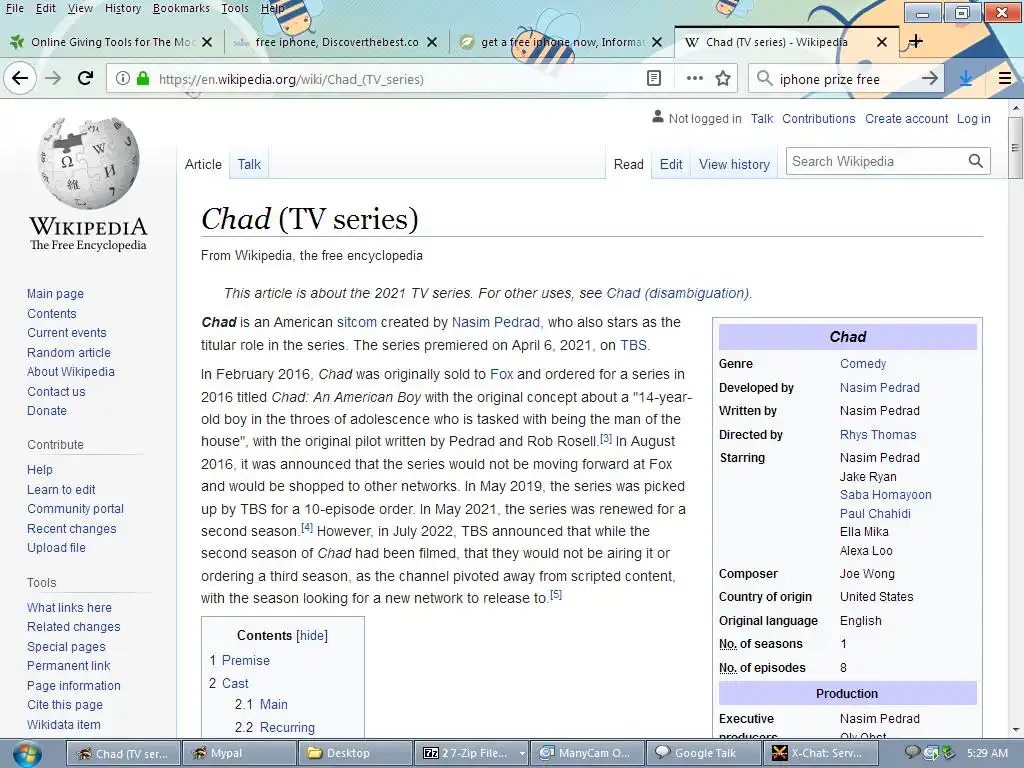
Task: Open the sitcom link
Action: tap(357, 322)
